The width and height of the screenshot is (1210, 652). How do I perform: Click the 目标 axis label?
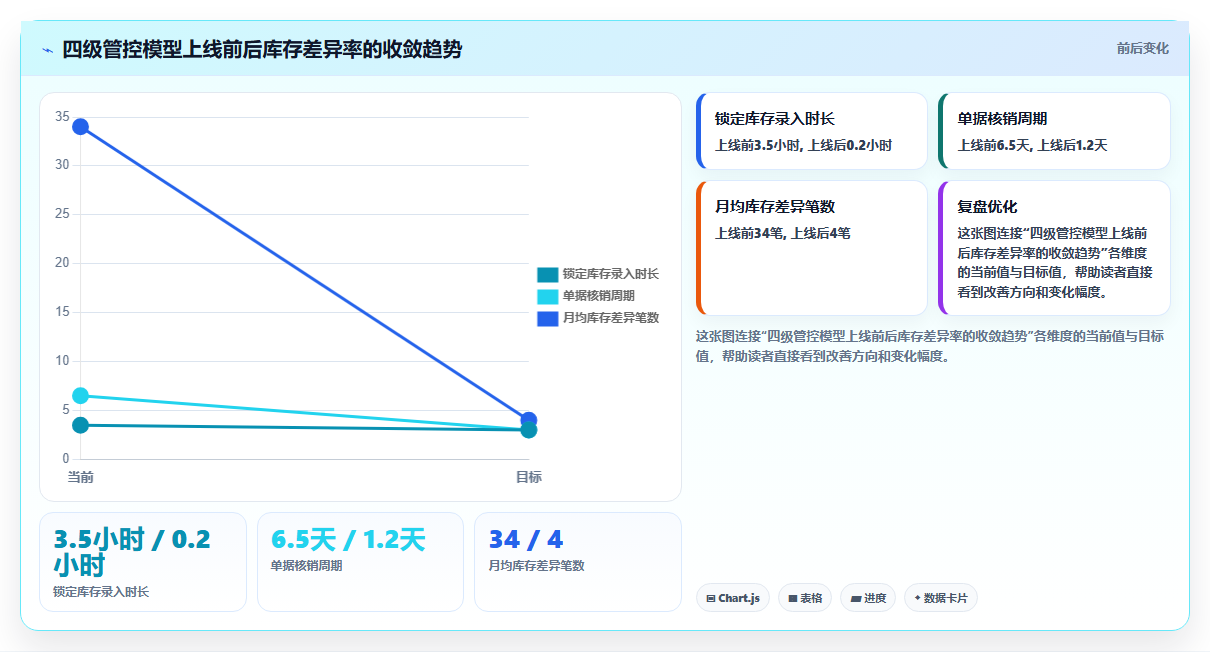click(x=529, y=477)
